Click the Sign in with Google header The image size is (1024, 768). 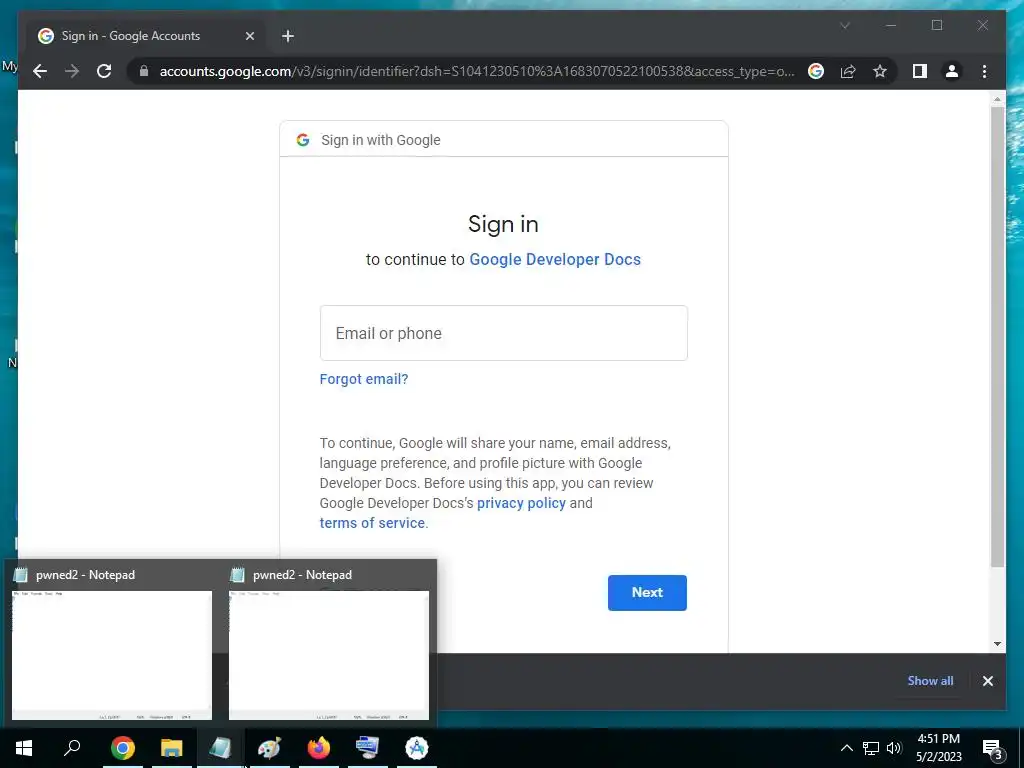tap(381, 140)
